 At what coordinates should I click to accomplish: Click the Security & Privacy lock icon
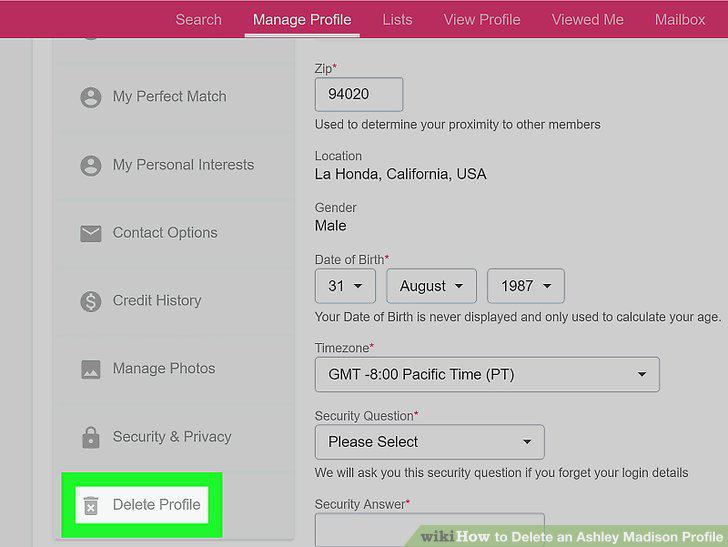(91, 437)
